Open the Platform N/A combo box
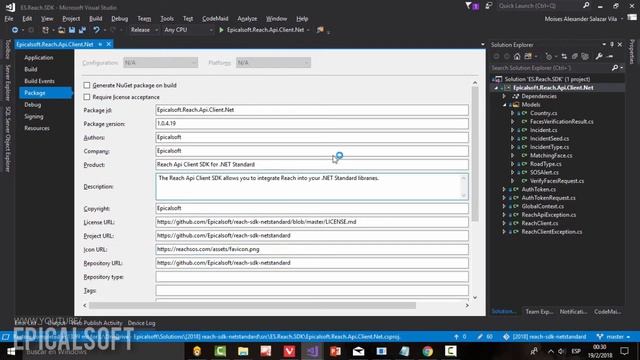640x360 pixels. coord(273,62)
